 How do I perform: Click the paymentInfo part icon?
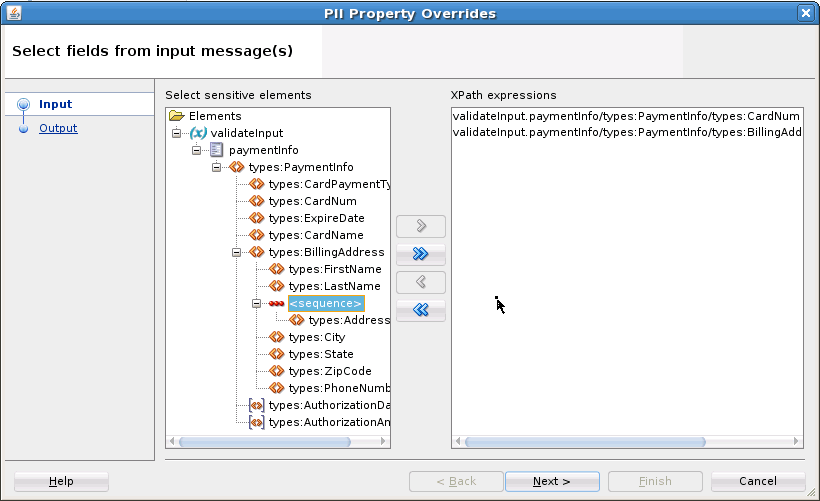pos(217,150)
